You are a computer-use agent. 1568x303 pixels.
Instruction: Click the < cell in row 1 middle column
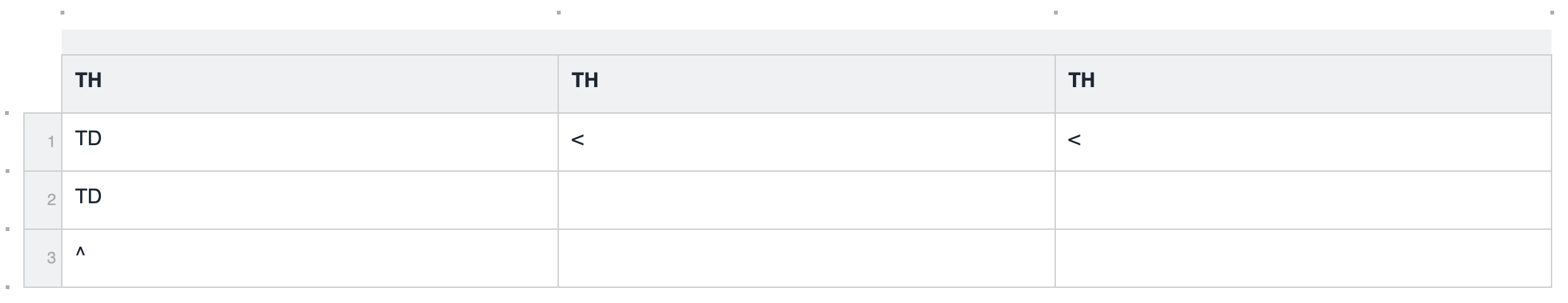[806, 142]
